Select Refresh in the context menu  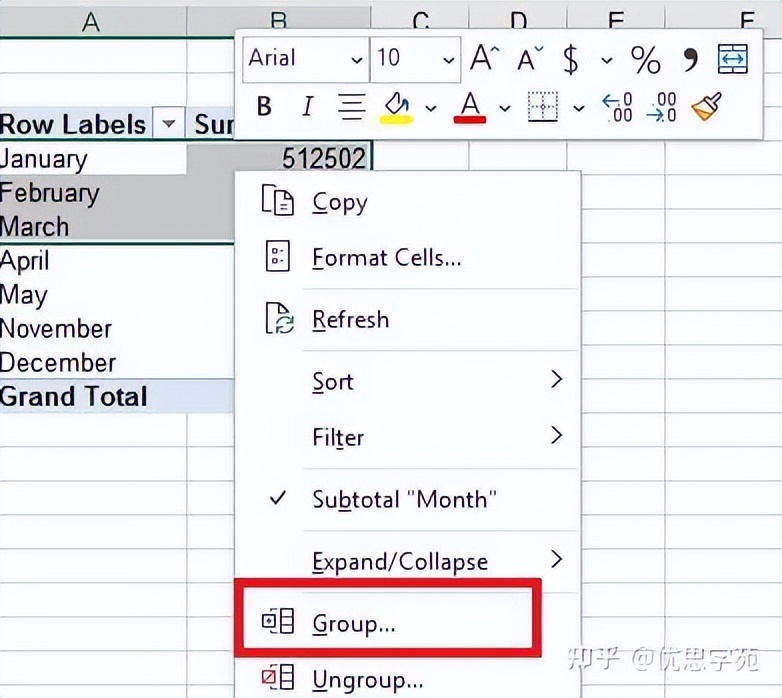tap(407, 320)
